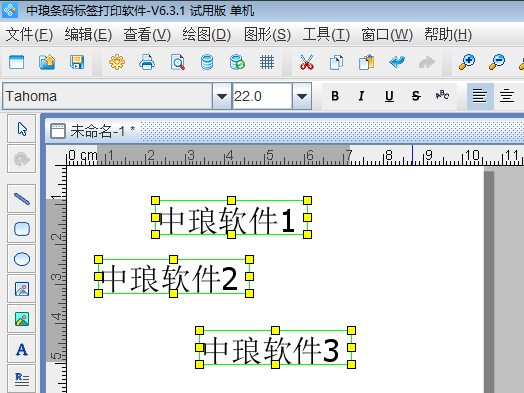
Task: Open database settings cylinder icon
Action: click(x=207, y=62)
